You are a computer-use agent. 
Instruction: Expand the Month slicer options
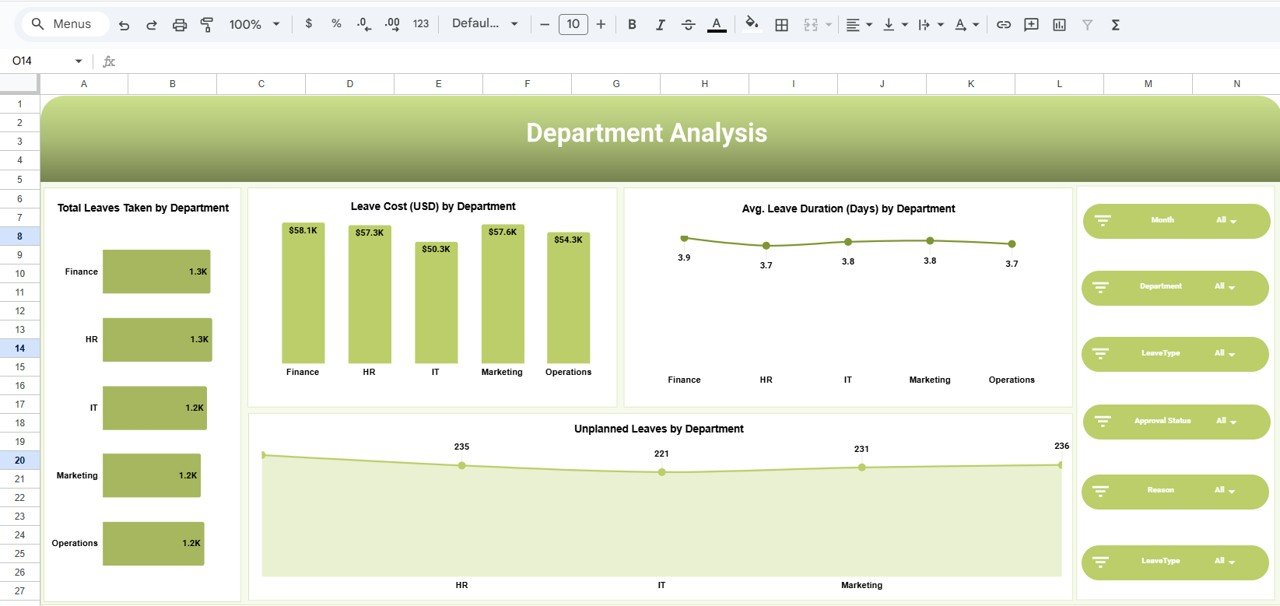pyautogui.click(x=1234, y=220)
